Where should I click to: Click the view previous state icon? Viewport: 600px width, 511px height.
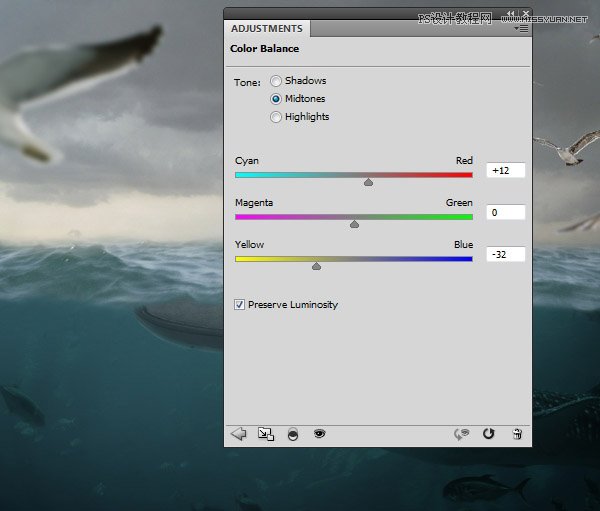point(462,434)
